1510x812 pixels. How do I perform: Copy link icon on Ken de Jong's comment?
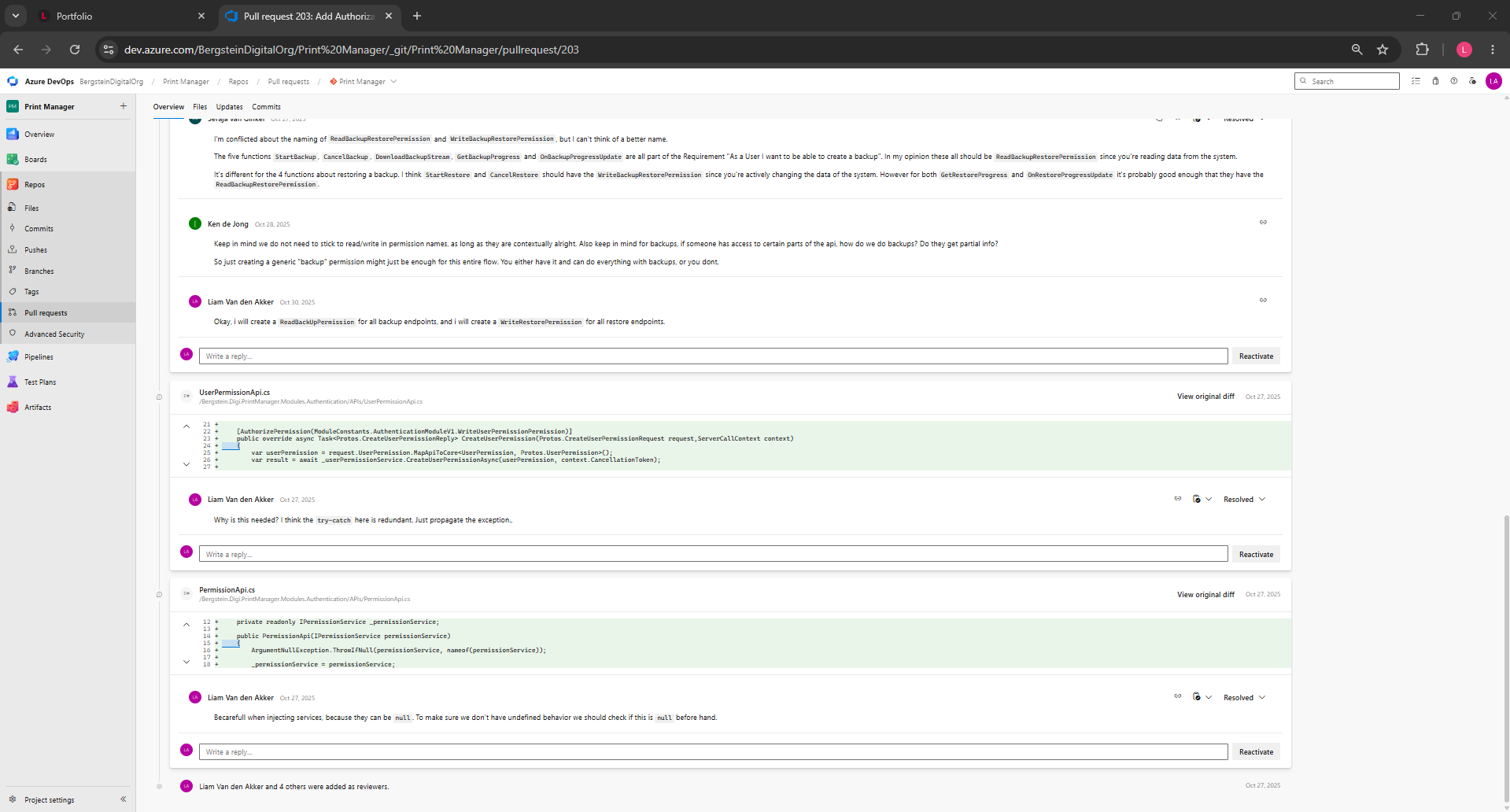[x=1263, y=223]
